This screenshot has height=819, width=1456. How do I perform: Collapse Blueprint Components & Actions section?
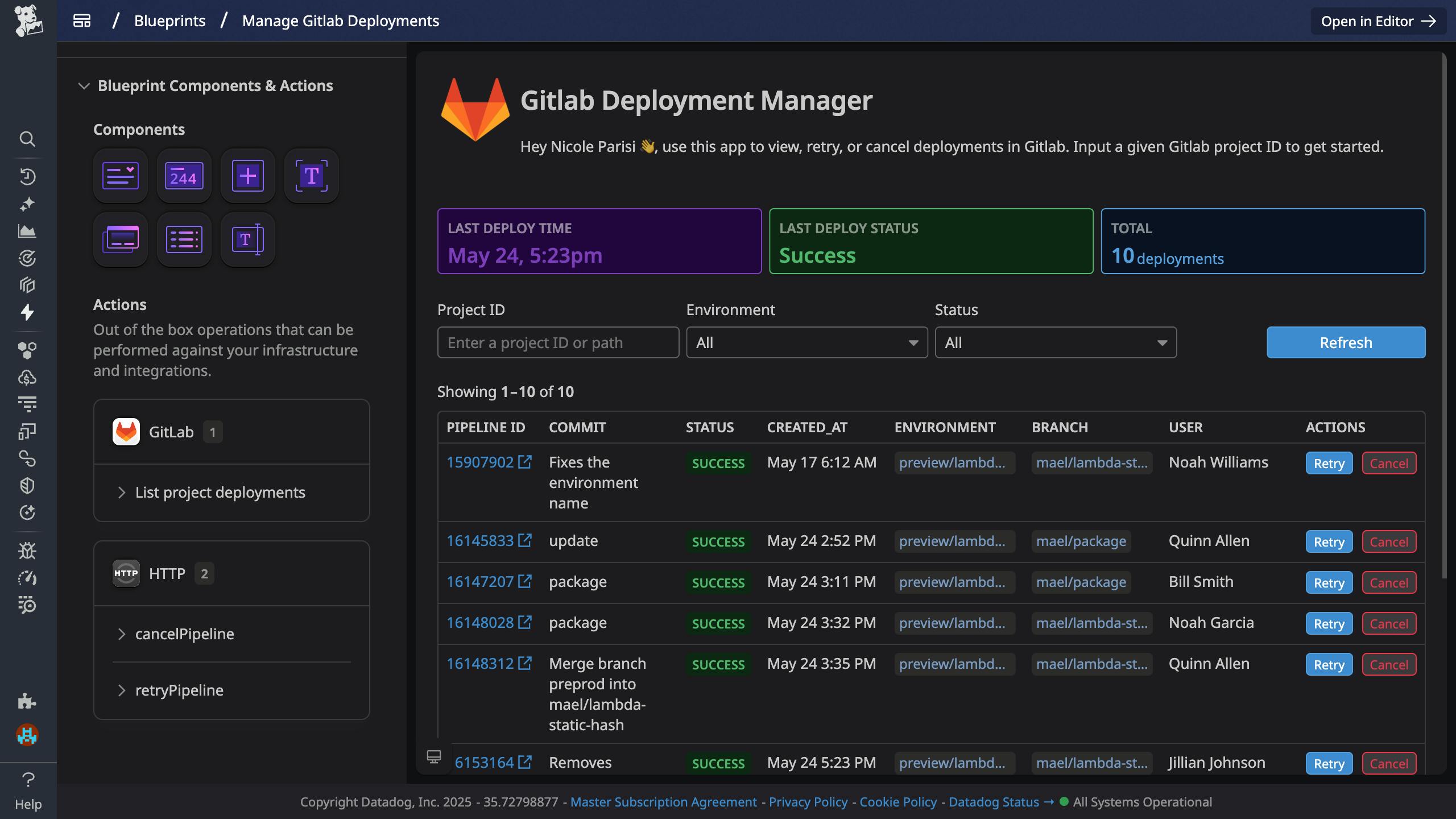[x=84, y=86]
